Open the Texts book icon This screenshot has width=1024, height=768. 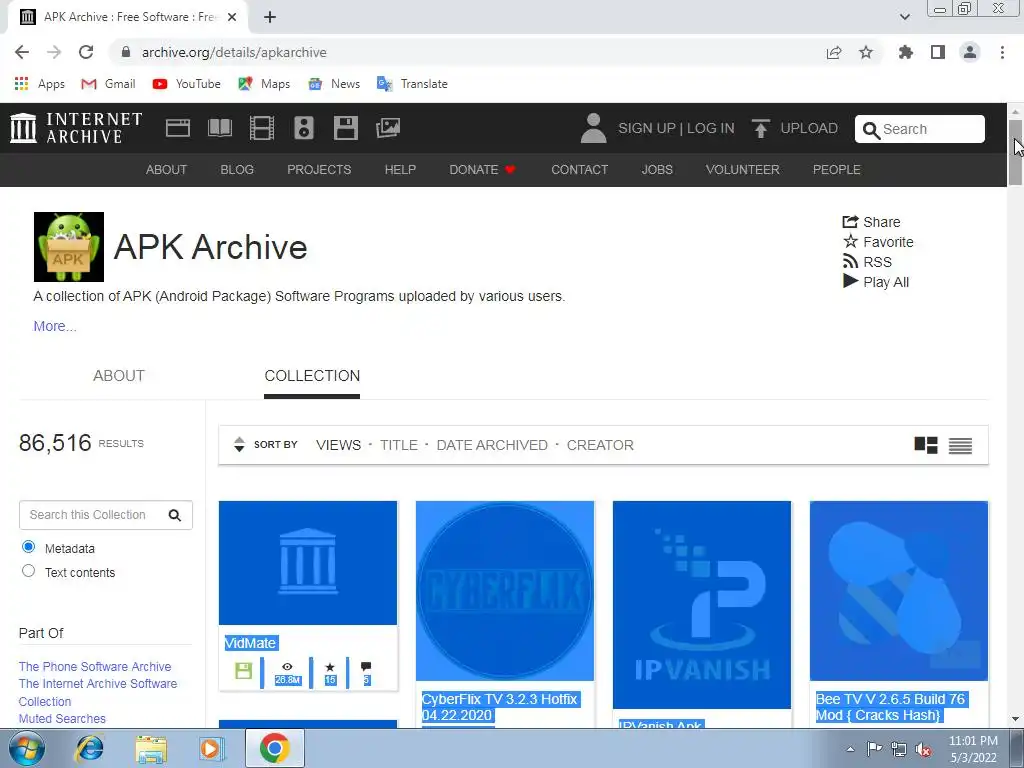point(219,128)
